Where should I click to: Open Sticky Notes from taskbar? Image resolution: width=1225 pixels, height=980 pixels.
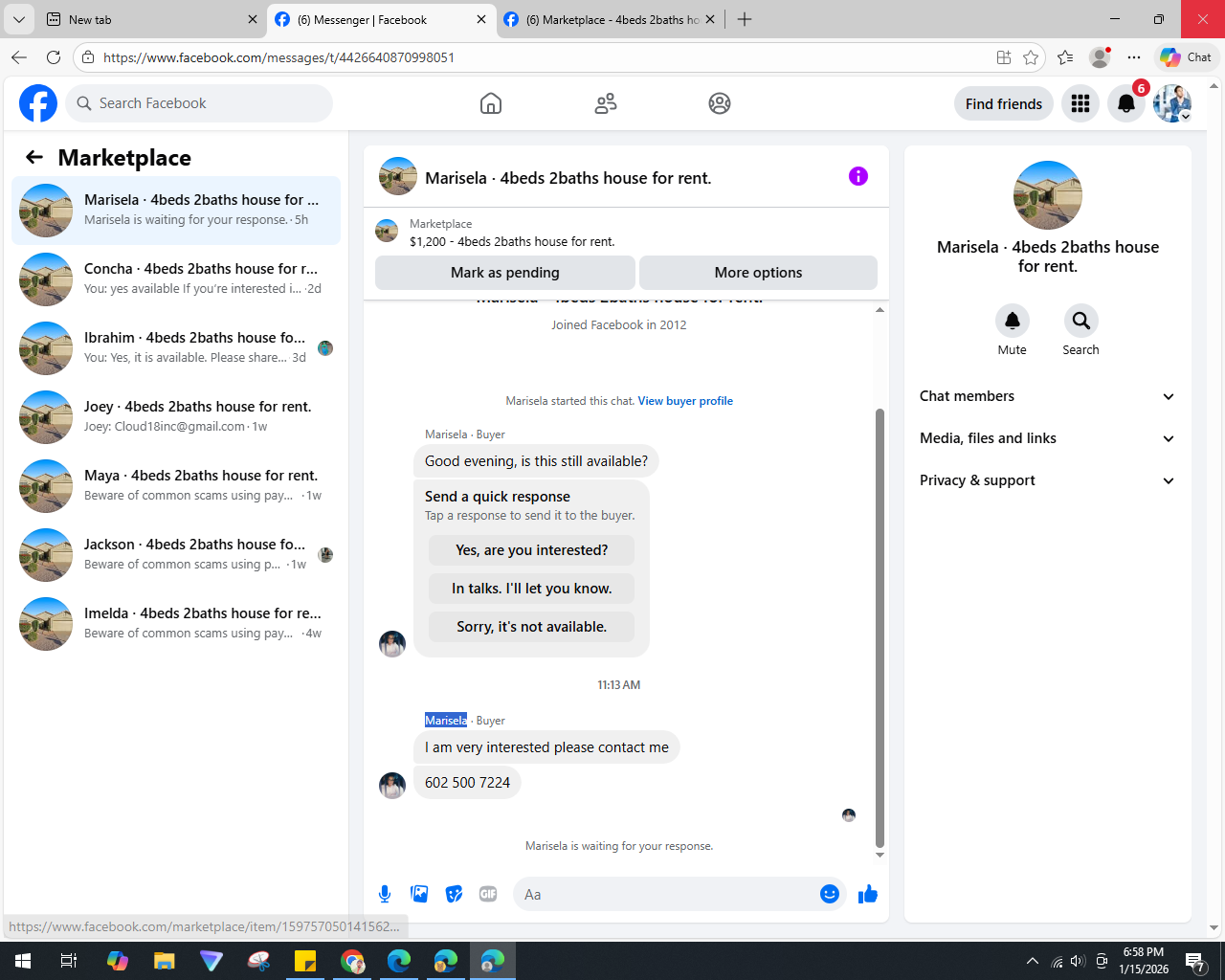click(x=305, y=961)
